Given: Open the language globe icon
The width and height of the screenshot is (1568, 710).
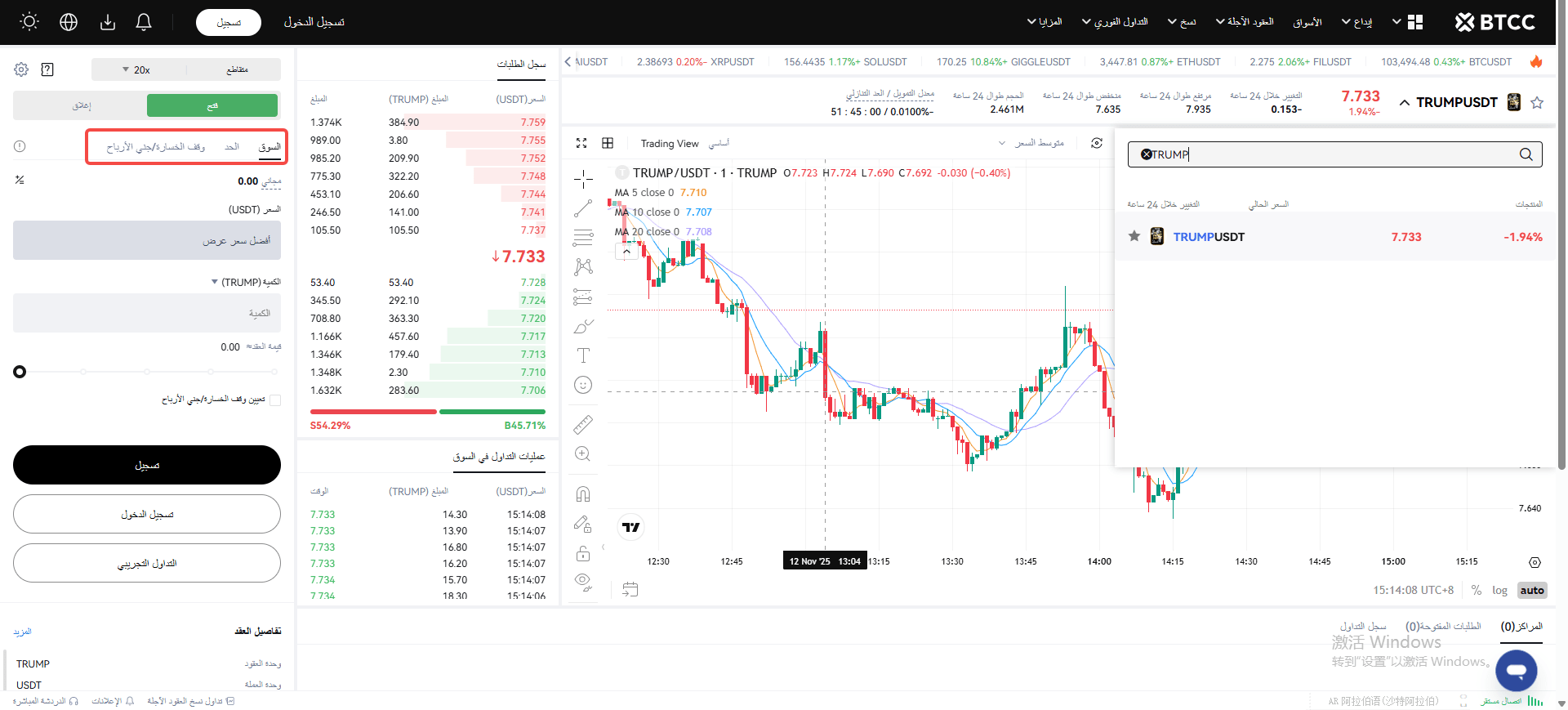Looking at the screenshot, I should [x=69, y=22].
